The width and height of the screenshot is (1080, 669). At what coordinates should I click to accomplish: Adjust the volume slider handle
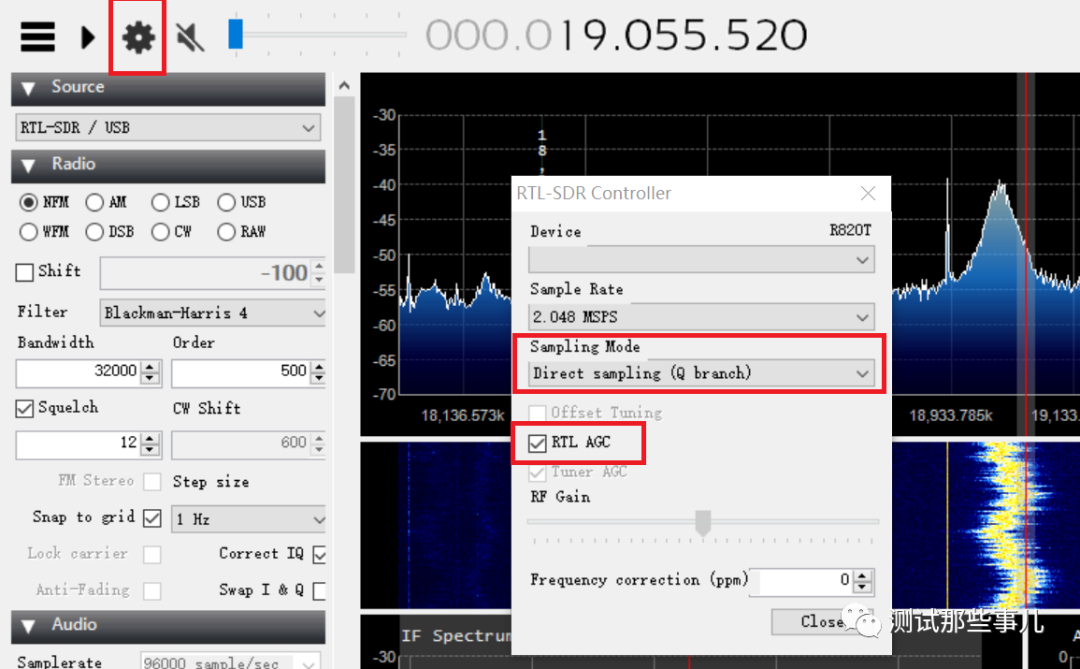(236, 34)
